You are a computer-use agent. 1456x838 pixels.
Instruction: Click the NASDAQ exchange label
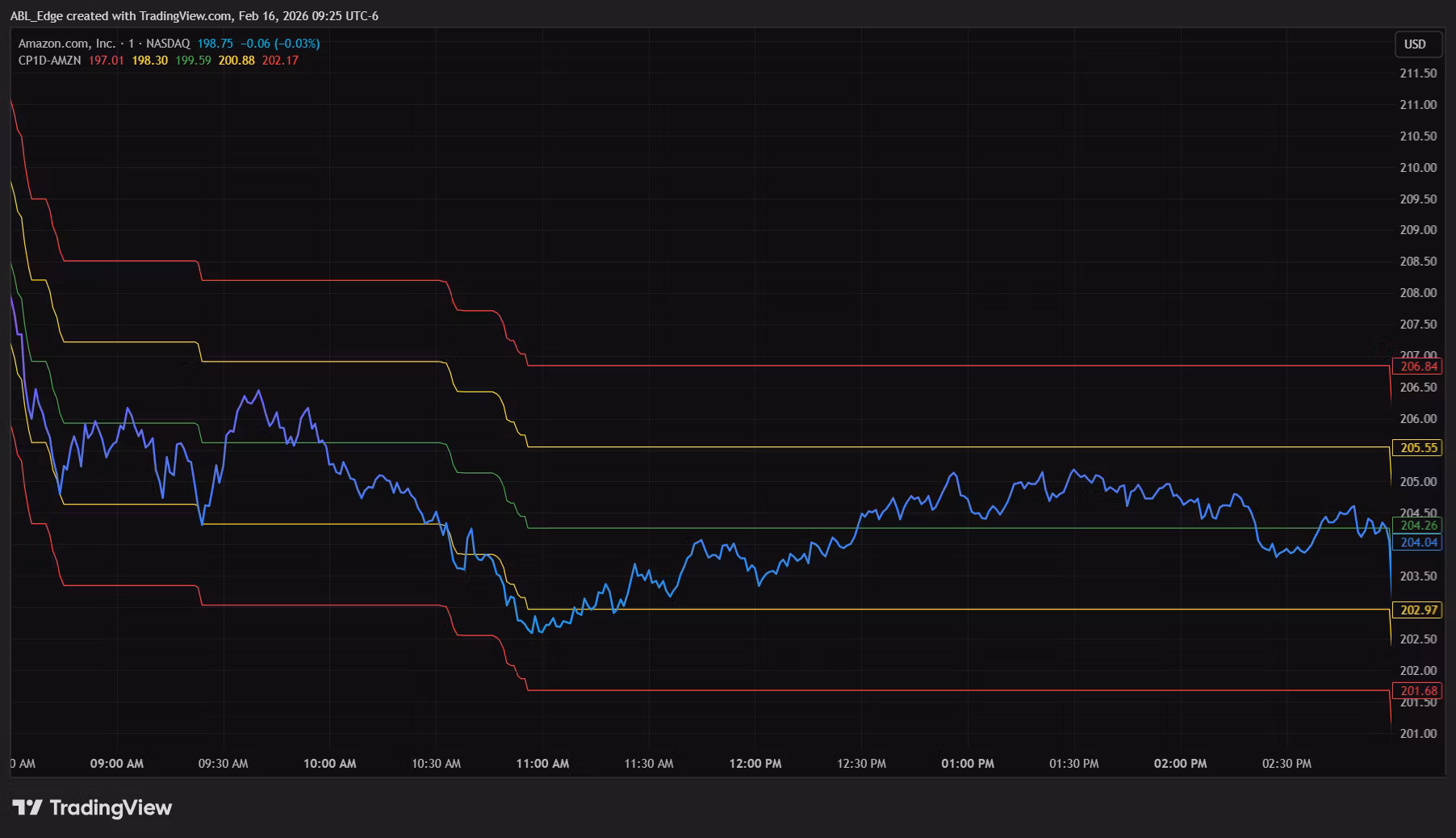coord(168,44)
